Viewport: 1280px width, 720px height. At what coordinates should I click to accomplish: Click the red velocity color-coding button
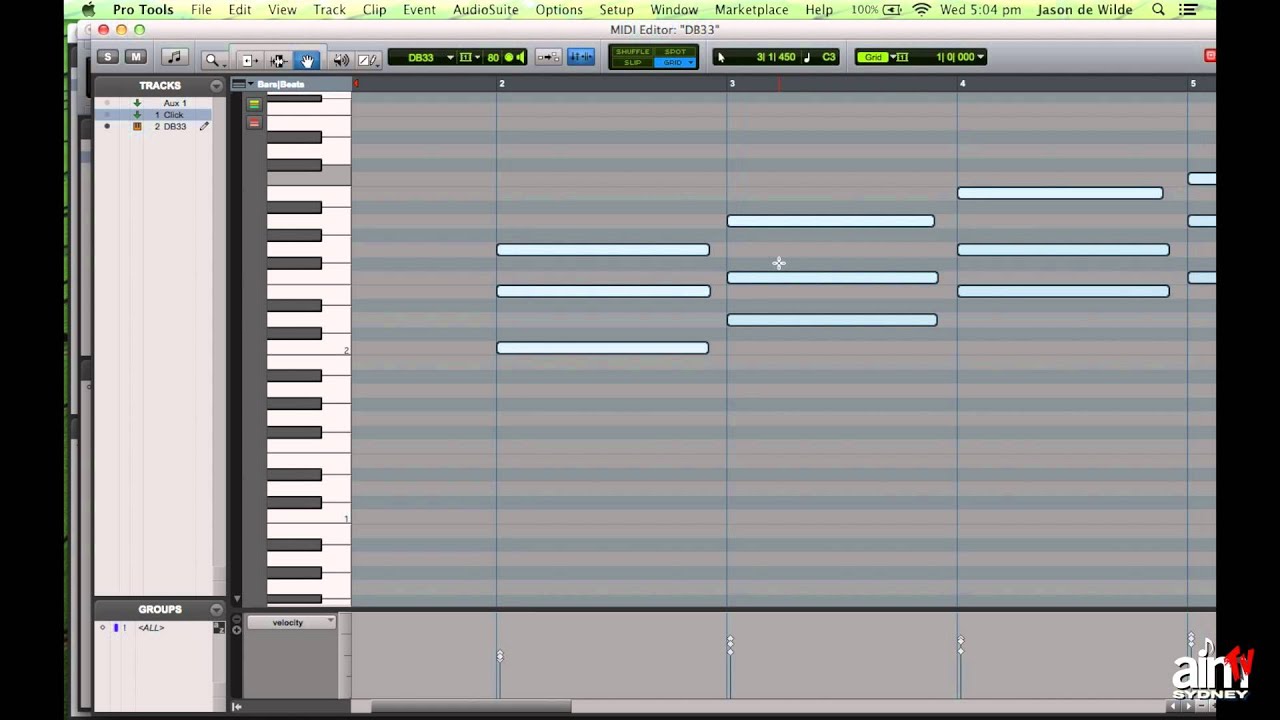point(254,122)
